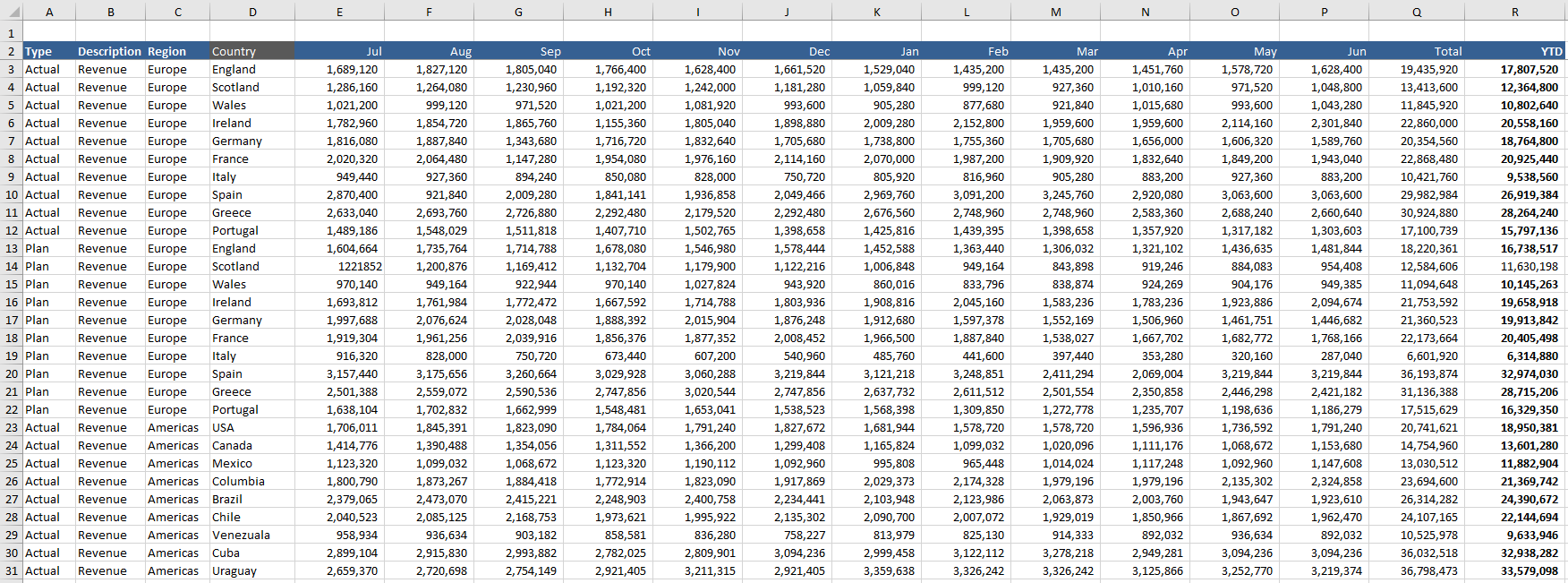Viewport: 1568px width, 583px height.
Task: Select the Brazil country cell
Action: click(252, 499)
